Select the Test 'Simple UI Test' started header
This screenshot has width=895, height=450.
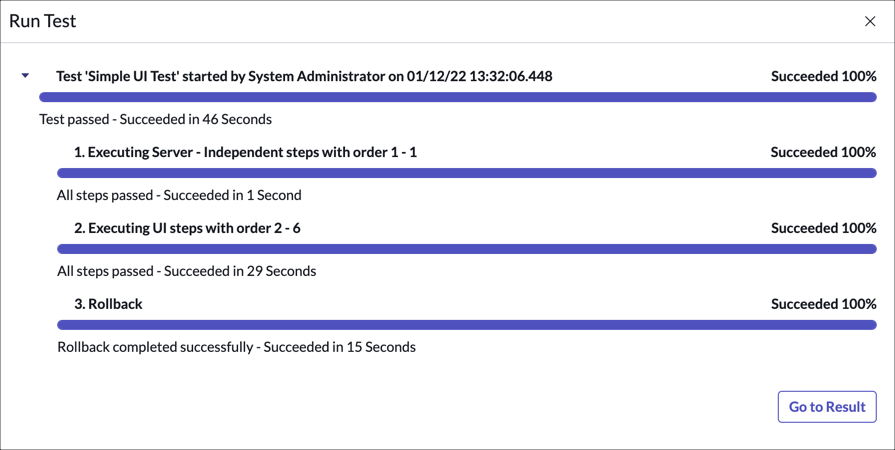coord(304,76)
